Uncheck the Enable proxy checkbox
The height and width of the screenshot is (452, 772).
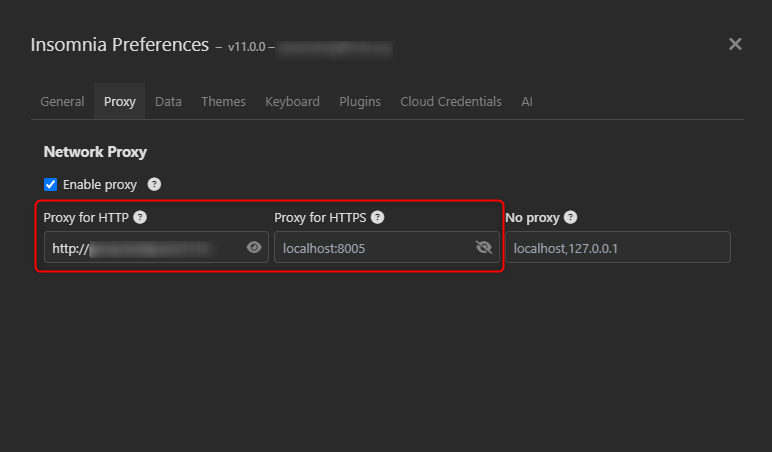click(x=50, y=184)
